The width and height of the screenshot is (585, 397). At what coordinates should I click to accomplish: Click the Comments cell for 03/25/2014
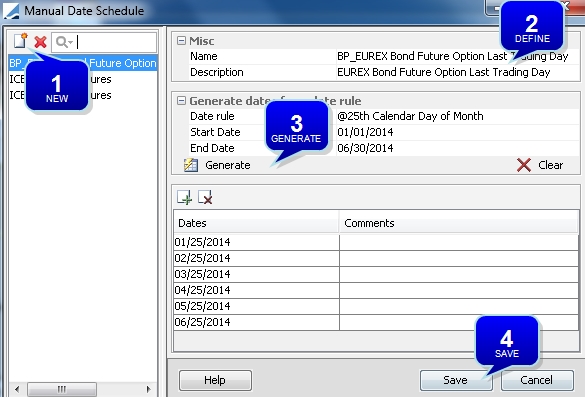459,274
